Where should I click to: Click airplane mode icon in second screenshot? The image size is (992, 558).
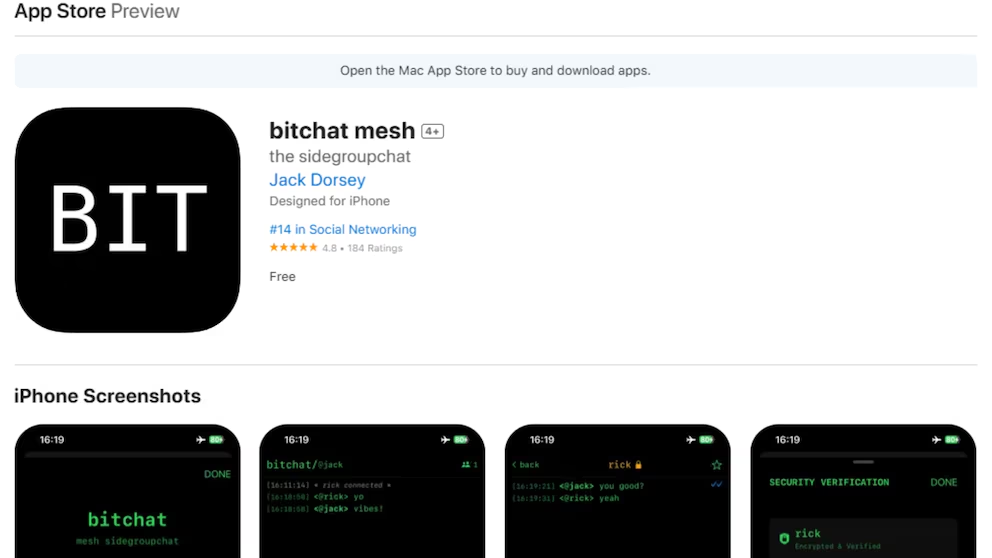click(445, 440)
